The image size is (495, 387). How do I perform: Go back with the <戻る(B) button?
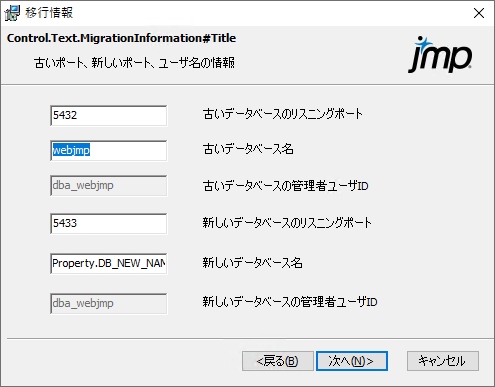pyautogui.click(x=278, y=361)
